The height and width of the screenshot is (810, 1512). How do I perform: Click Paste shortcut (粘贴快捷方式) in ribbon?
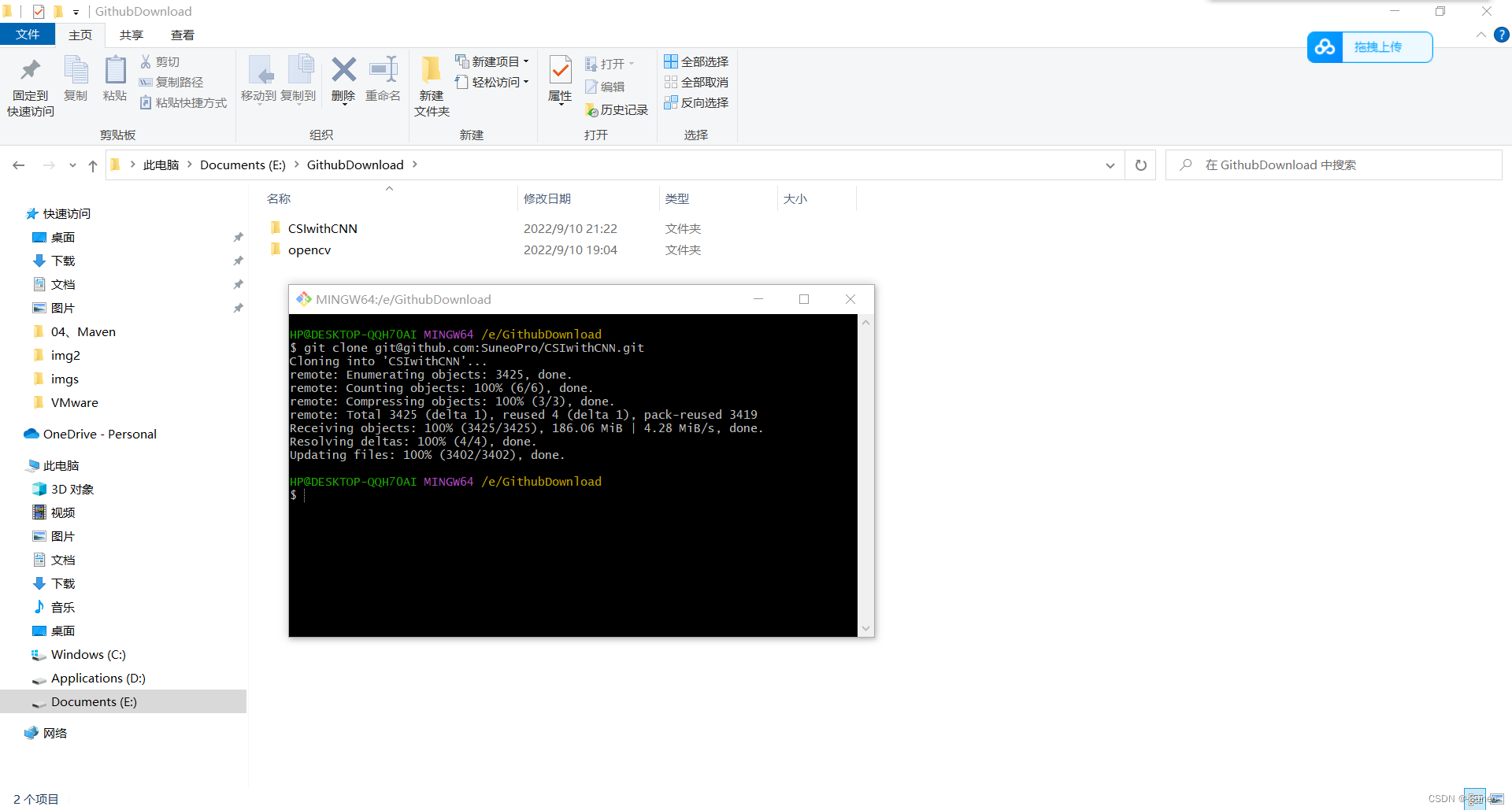183,102
